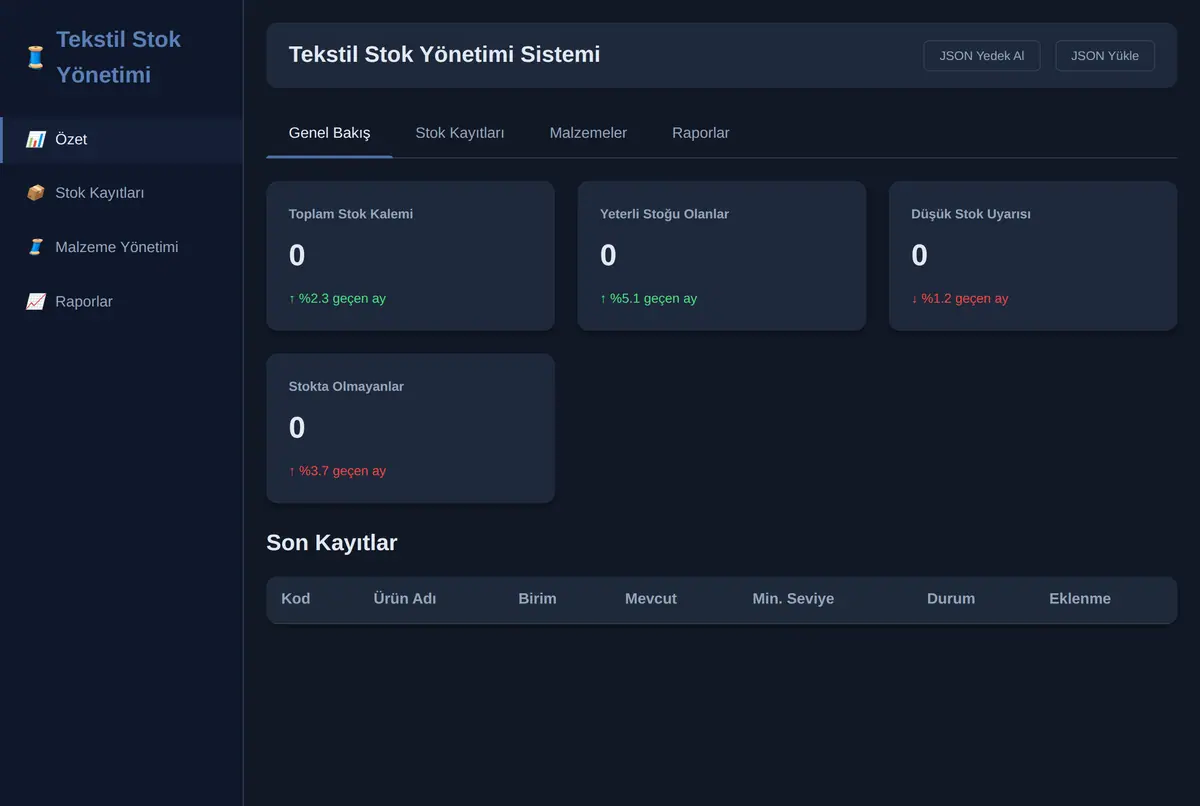
Task: Click the Durum column header
Action: point(951,599)
